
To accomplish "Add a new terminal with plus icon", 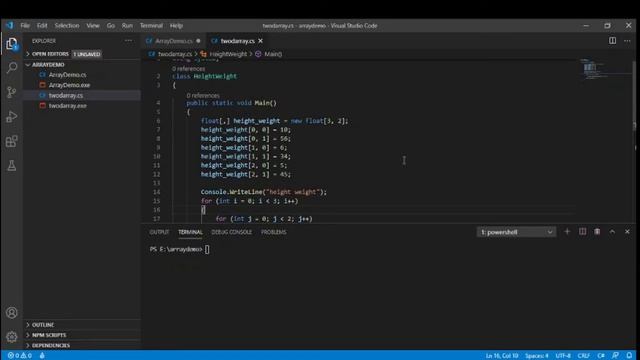I will tap(567, 231).
